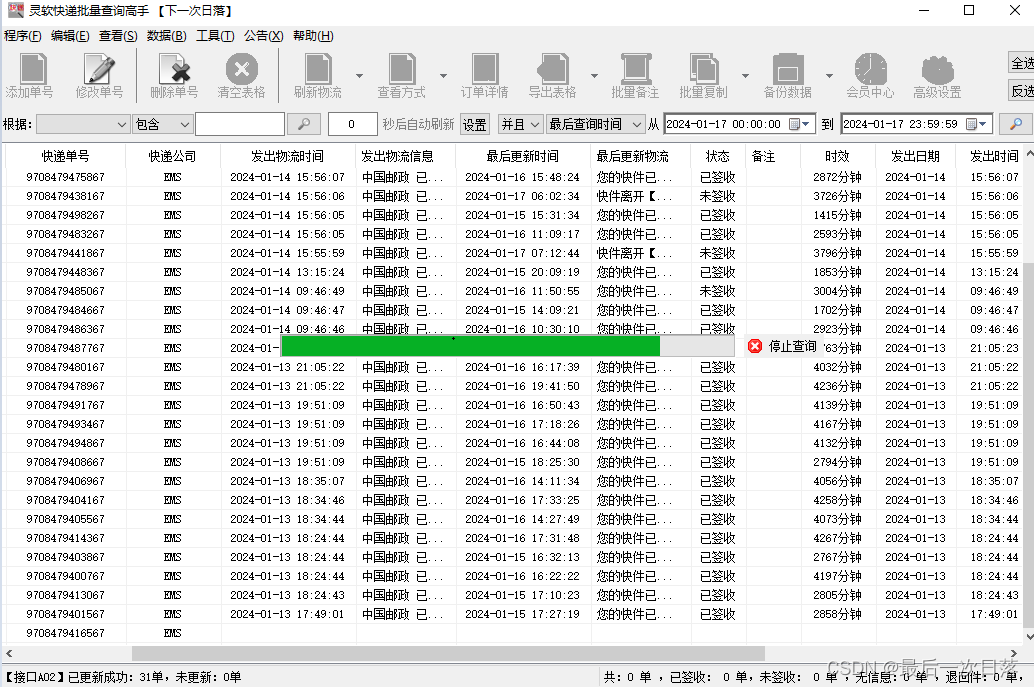Click the filter keyword text box
This screenshot has height=687, width=1034.
pos(240,124)
